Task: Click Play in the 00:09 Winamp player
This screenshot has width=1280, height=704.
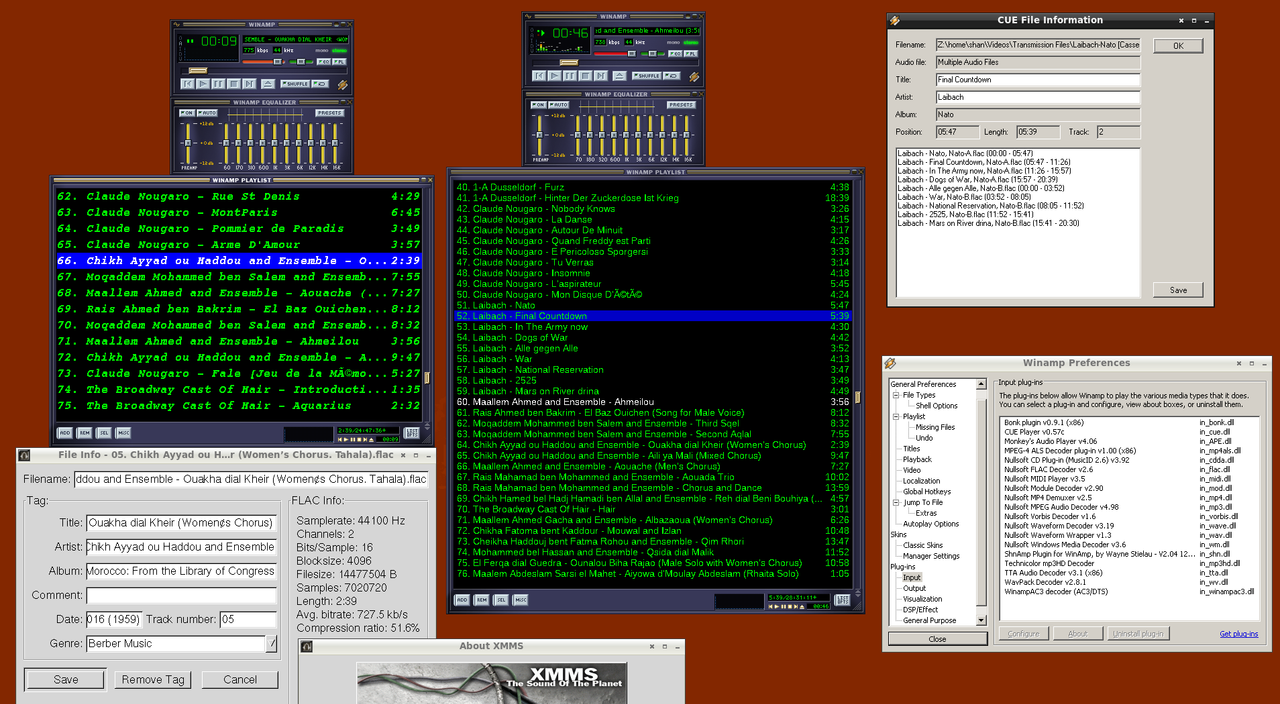Action: click(x=203, y=84)
